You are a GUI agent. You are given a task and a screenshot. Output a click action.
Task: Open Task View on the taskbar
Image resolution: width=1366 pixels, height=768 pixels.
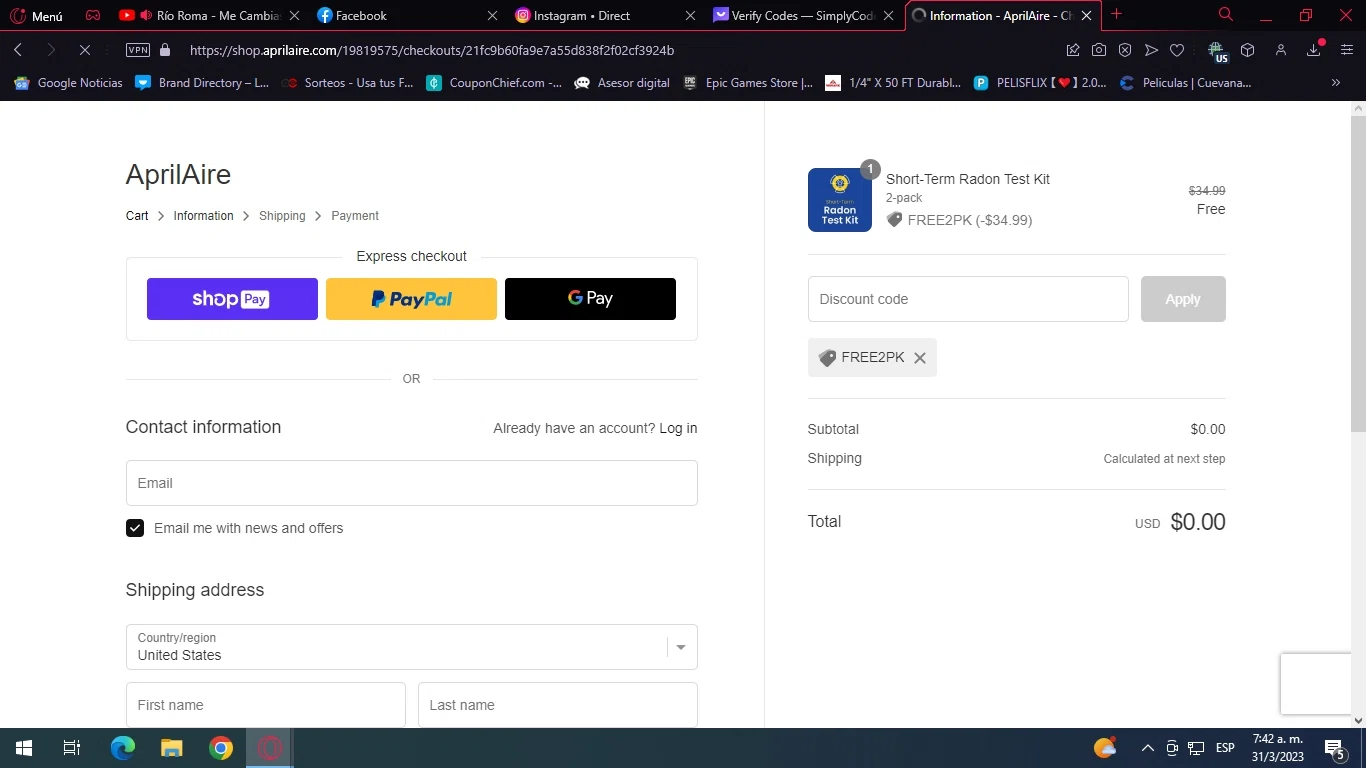(x=71, y=748)
